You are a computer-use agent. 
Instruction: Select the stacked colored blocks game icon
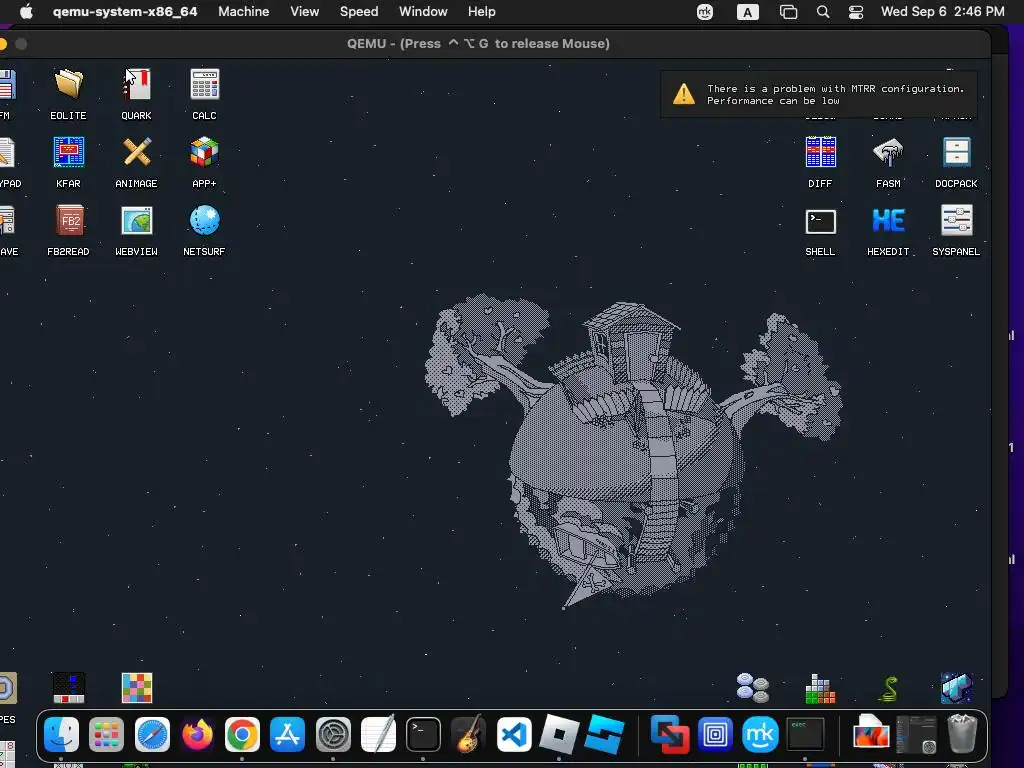820,689
